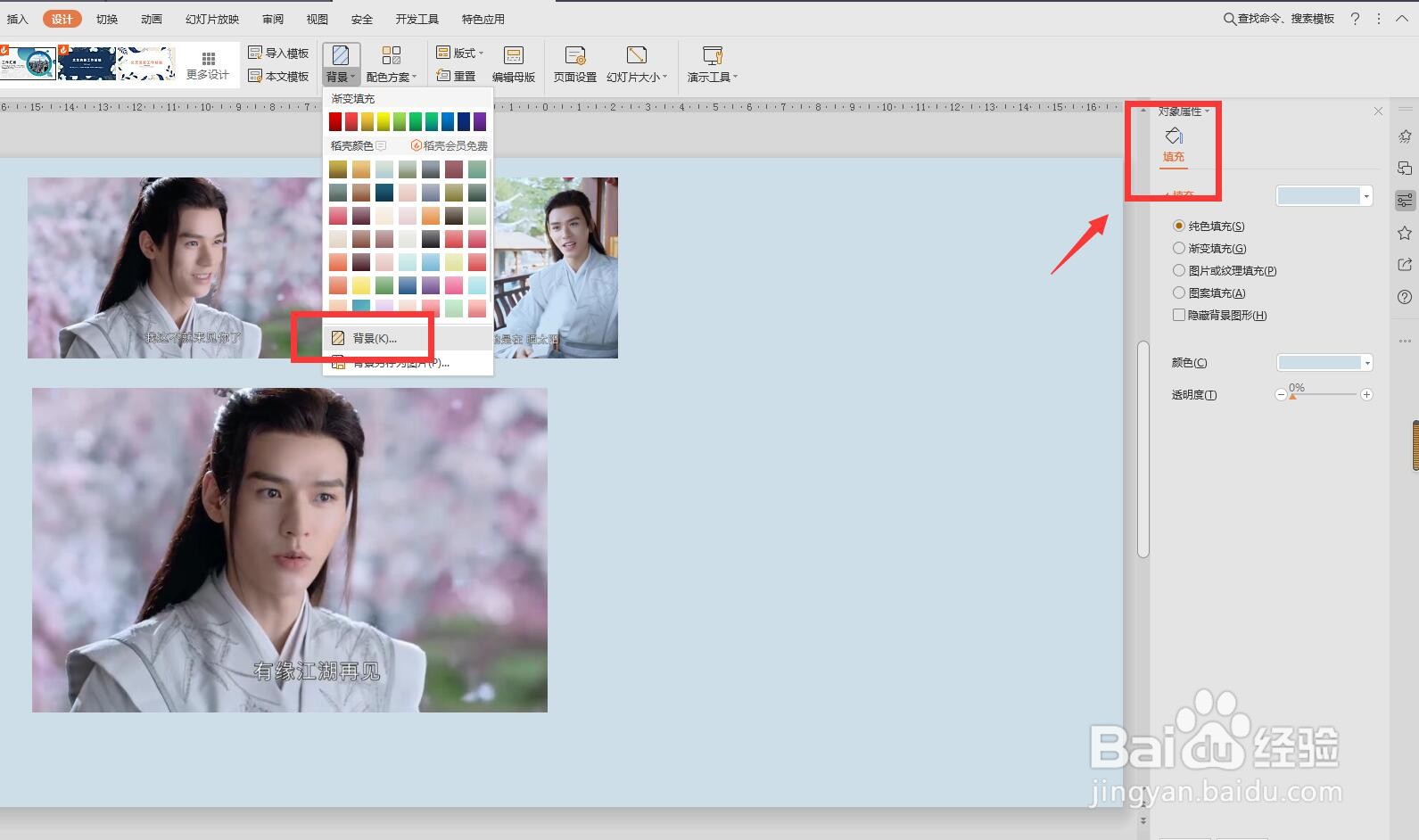
Task: Click 导入模板 import template
Action: pyautogui.click(x=278, y=54)
